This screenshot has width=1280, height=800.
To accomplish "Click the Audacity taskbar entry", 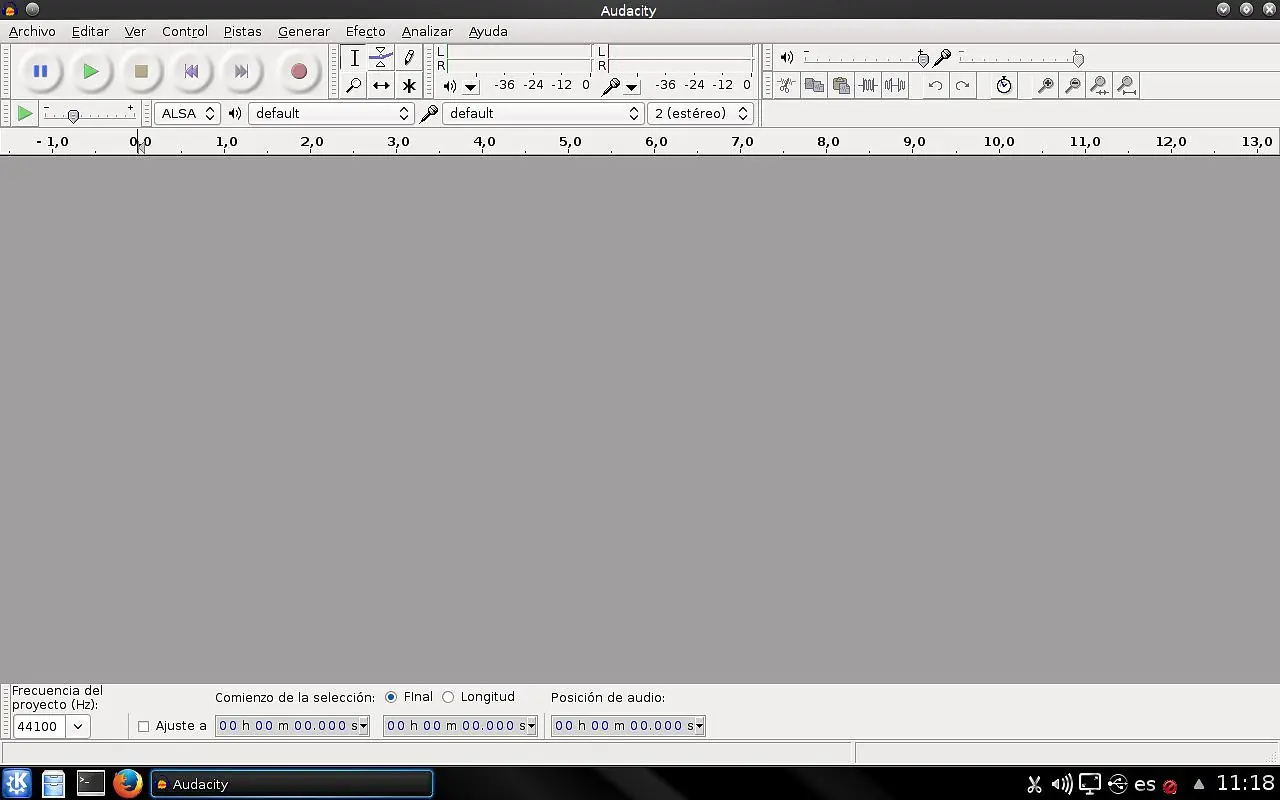I will [292, 784].
